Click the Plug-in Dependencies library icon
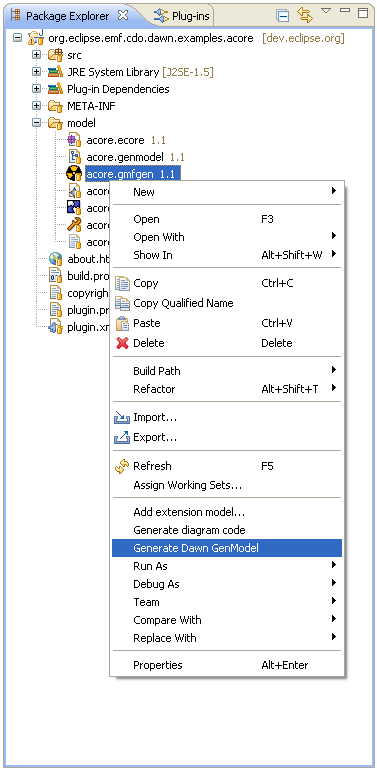Viewport: 377px width, 770px height. coord(55,89)
